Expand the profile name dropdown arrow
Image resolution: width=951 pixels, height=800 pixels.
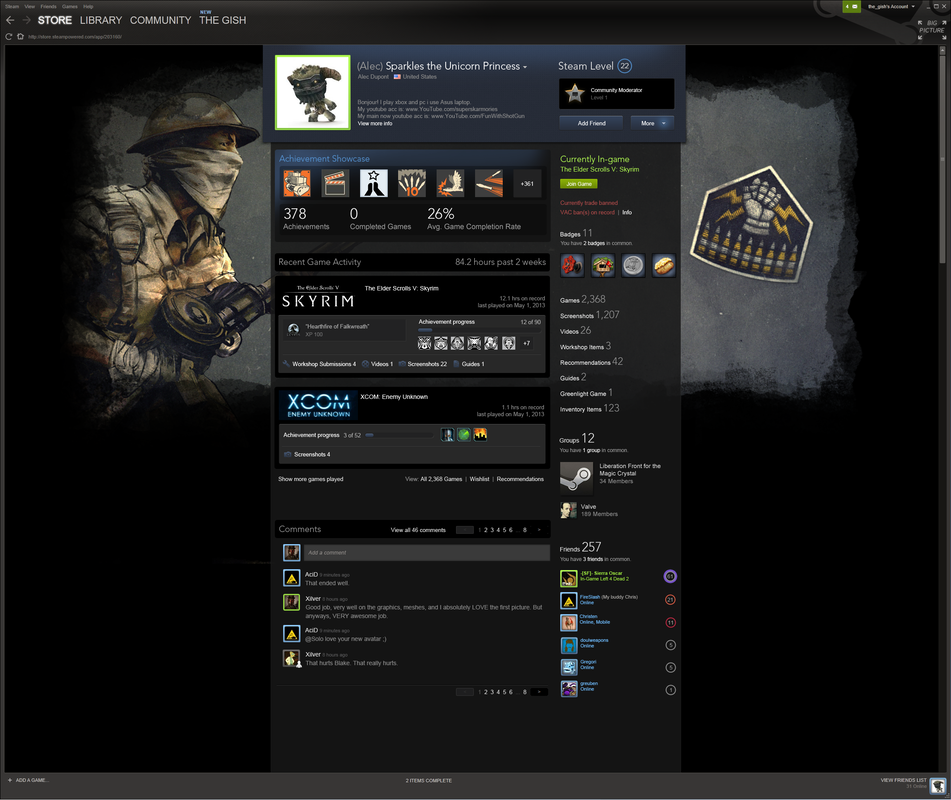525,67
